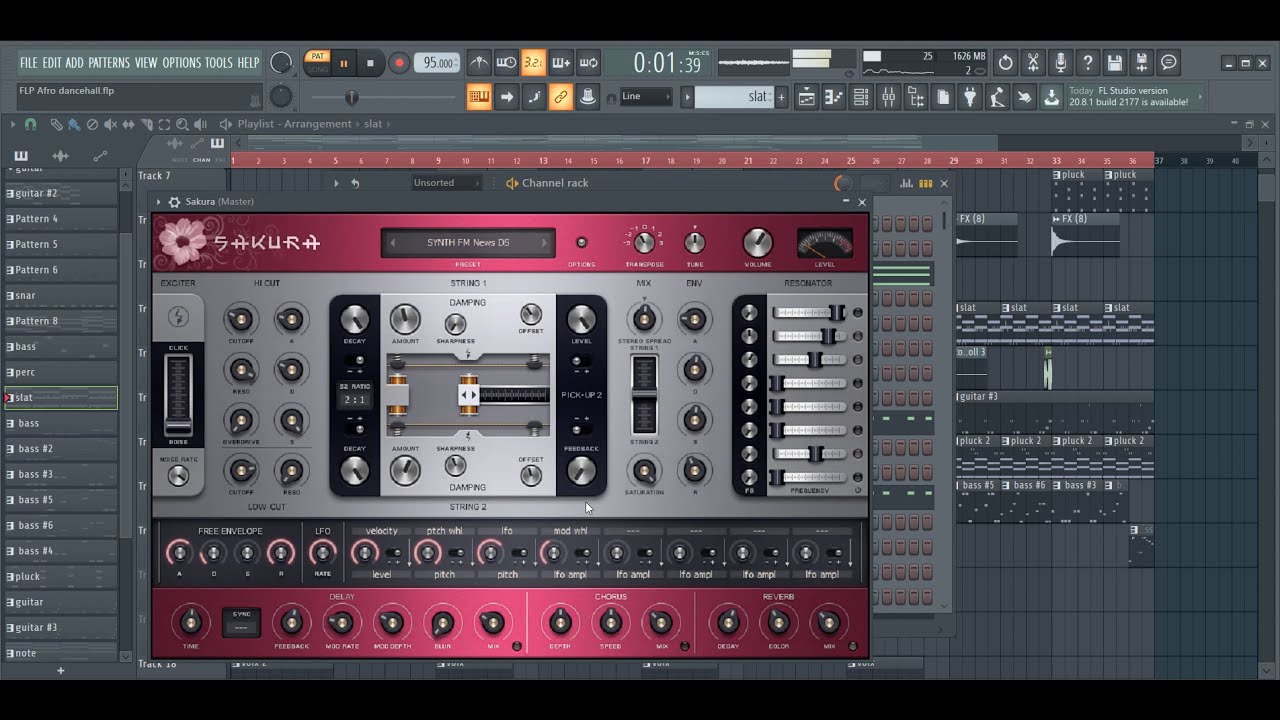The height and width of the screenshot is (720, 1280).
Task: Toggle blend recording overdub button
Action: click(x=561, y=63)
